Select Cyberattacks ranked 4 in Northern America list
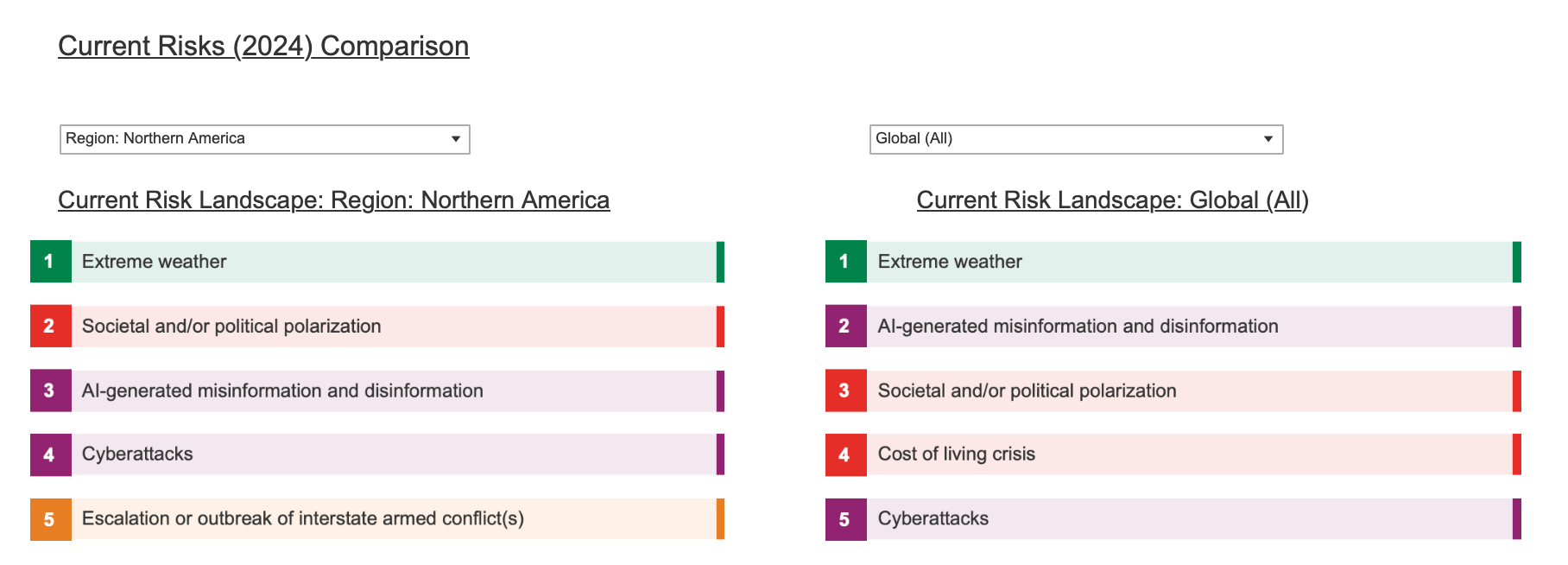The image size is (1568, 565). [377, 454]
